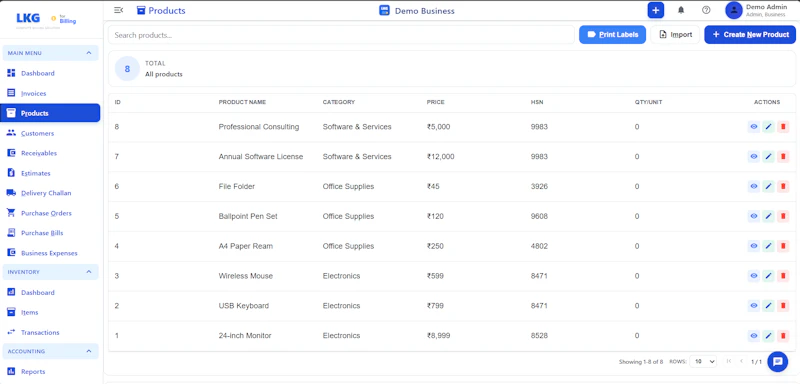
Task: Collapse the sidebar with the menu toggle icon
Action: point(118,10)
